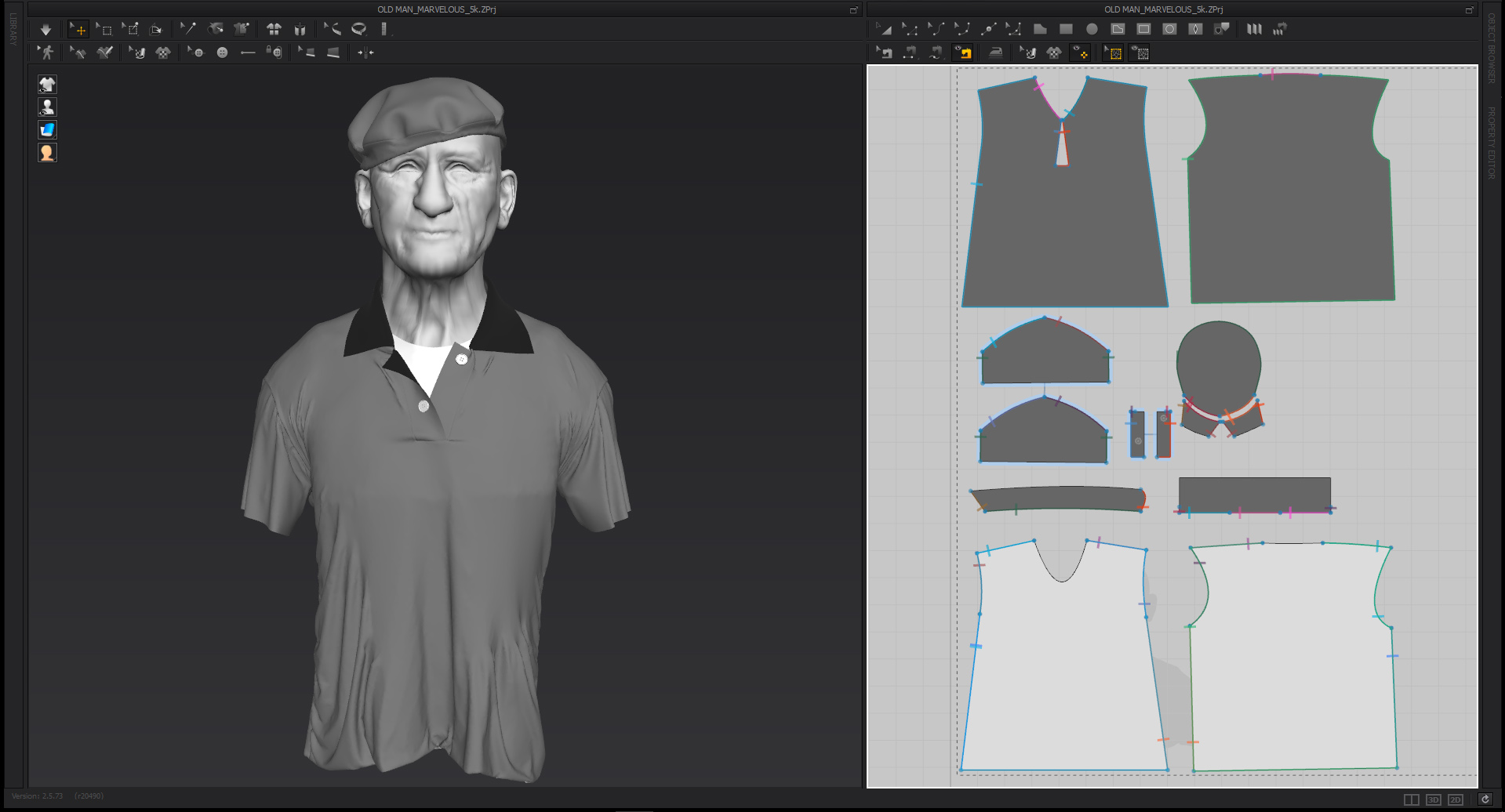Viewport: 1505px width, 812px height.
Task: Select the Select/Move tool in 3D toolbar
Action: coord(78,30)
